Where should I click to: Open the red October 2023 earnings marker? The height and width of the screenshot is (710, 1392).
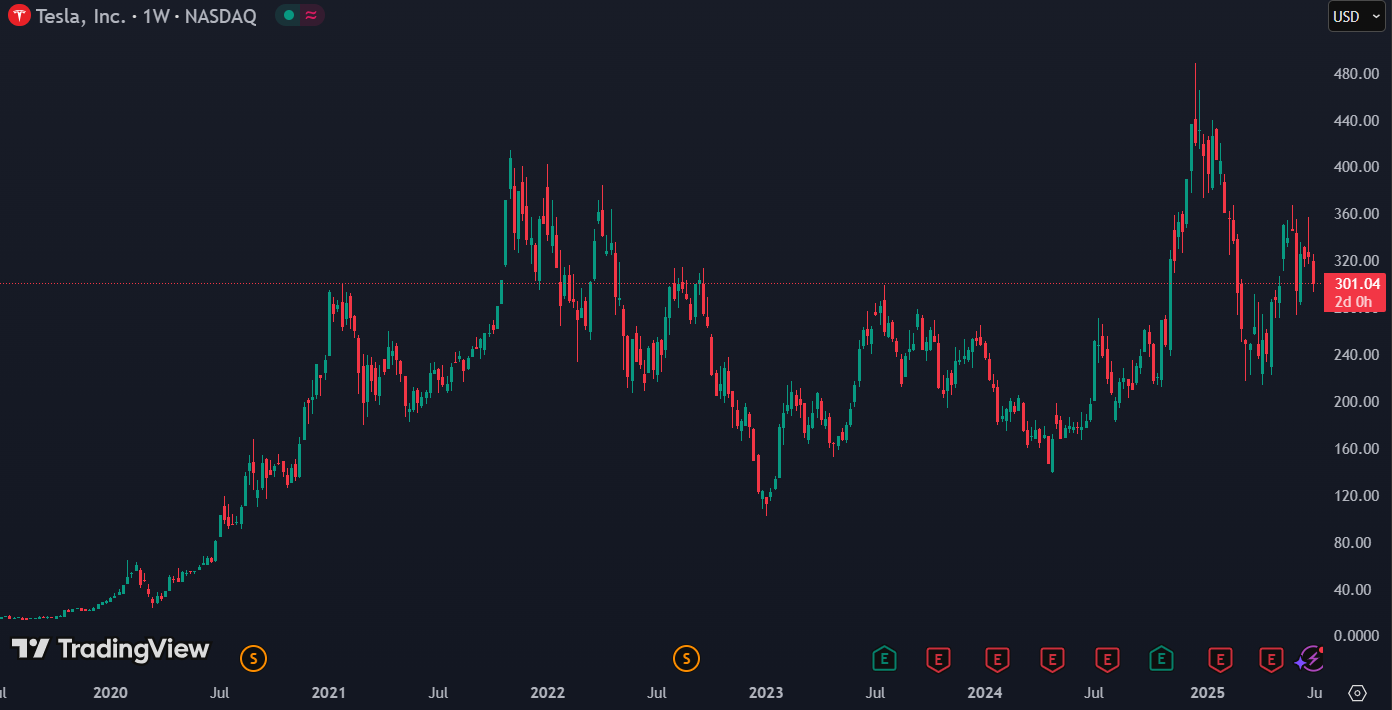click(x=938, y=658)
